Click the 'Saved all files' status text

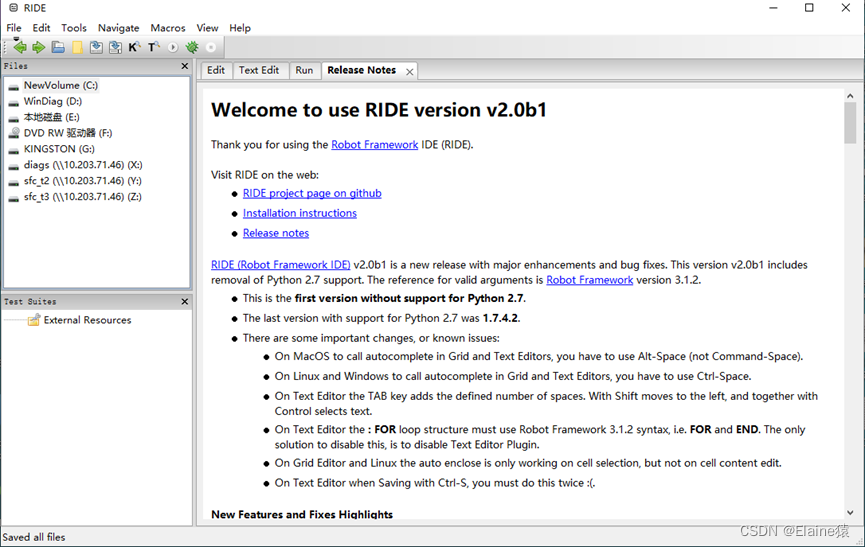tap(34, 537)
